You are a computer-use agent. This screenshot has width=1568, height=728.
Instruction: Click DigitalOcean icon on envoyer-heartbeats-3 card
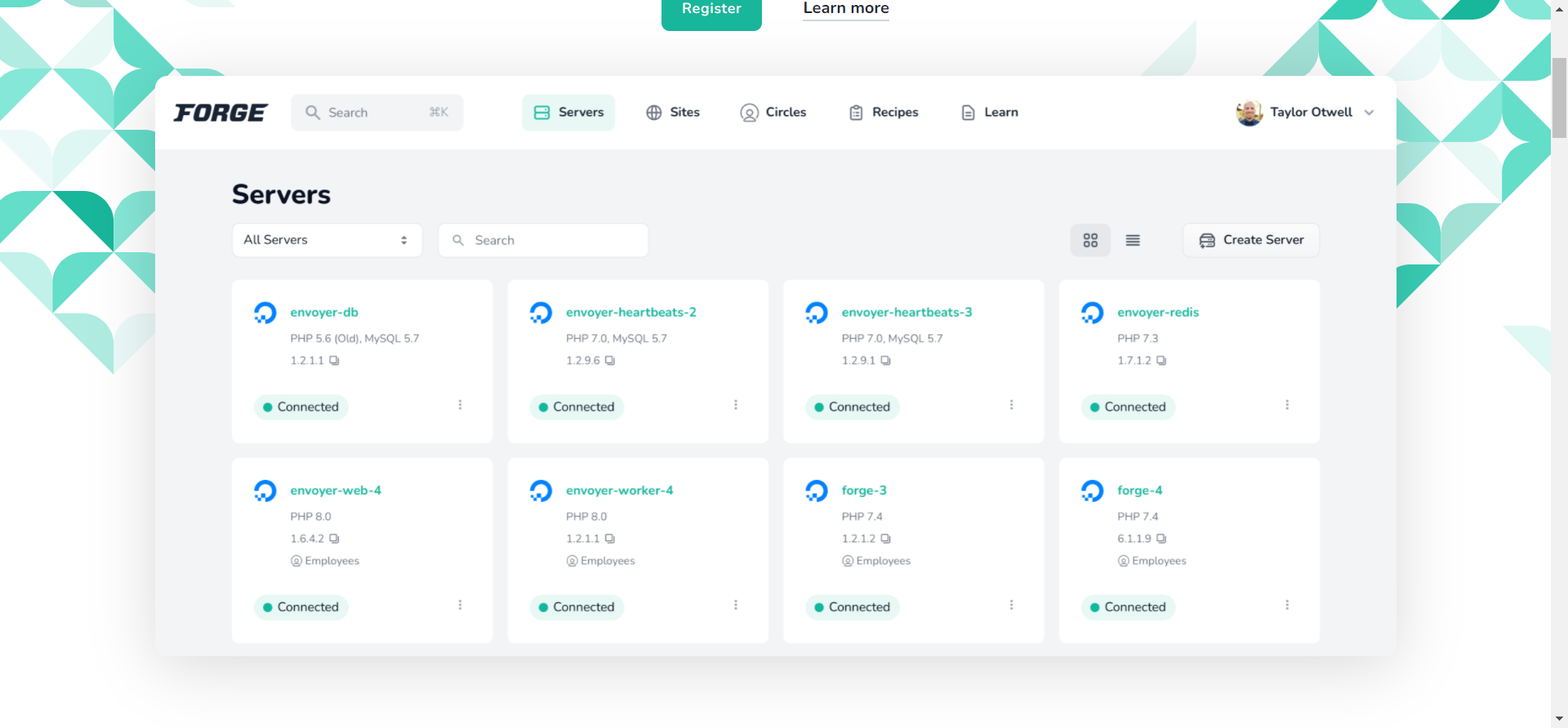coord(817,313)
